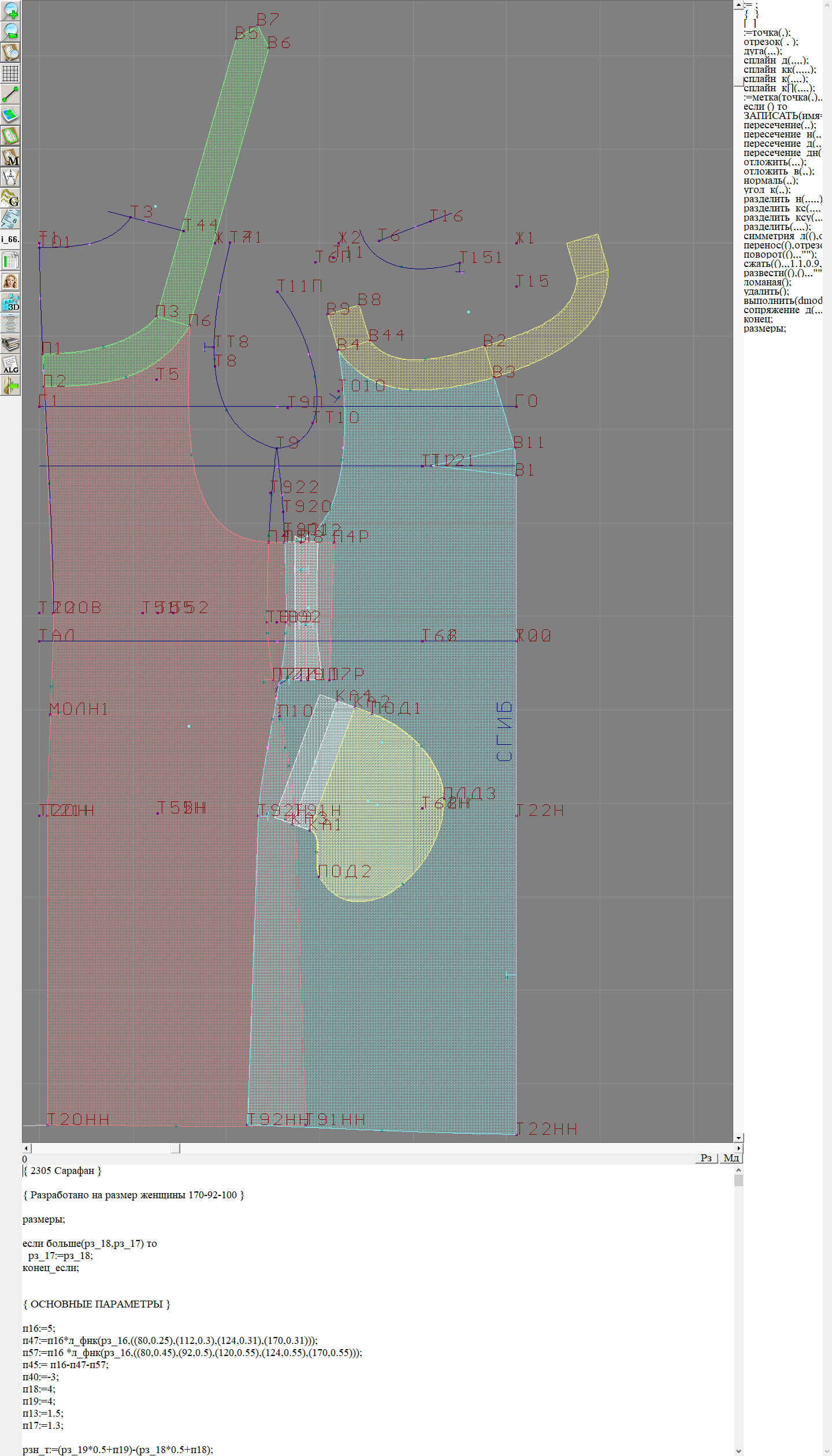Open the 3D model view icon
The image size is (832, 1456).
(x=10, y=302)
